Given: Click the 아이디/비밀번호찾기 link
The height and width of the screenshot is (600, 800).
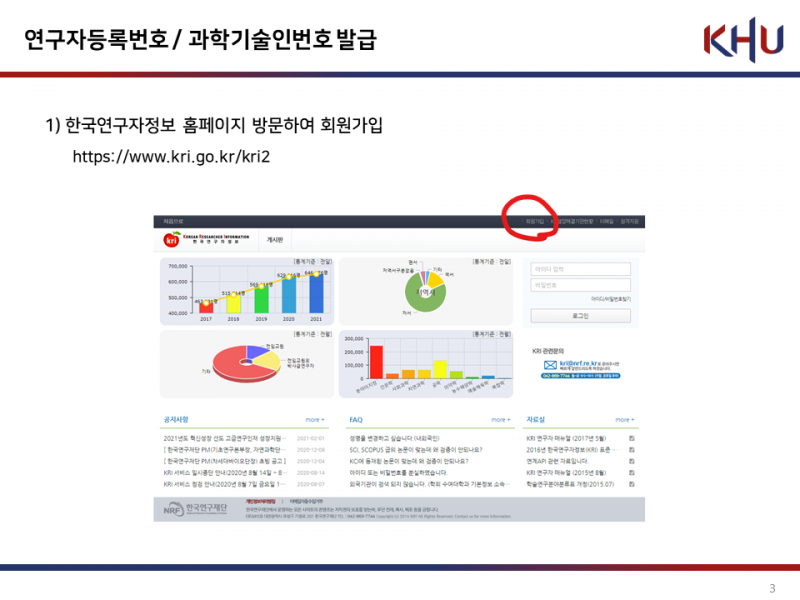Looking at the screenshot, I should (610, 299).
